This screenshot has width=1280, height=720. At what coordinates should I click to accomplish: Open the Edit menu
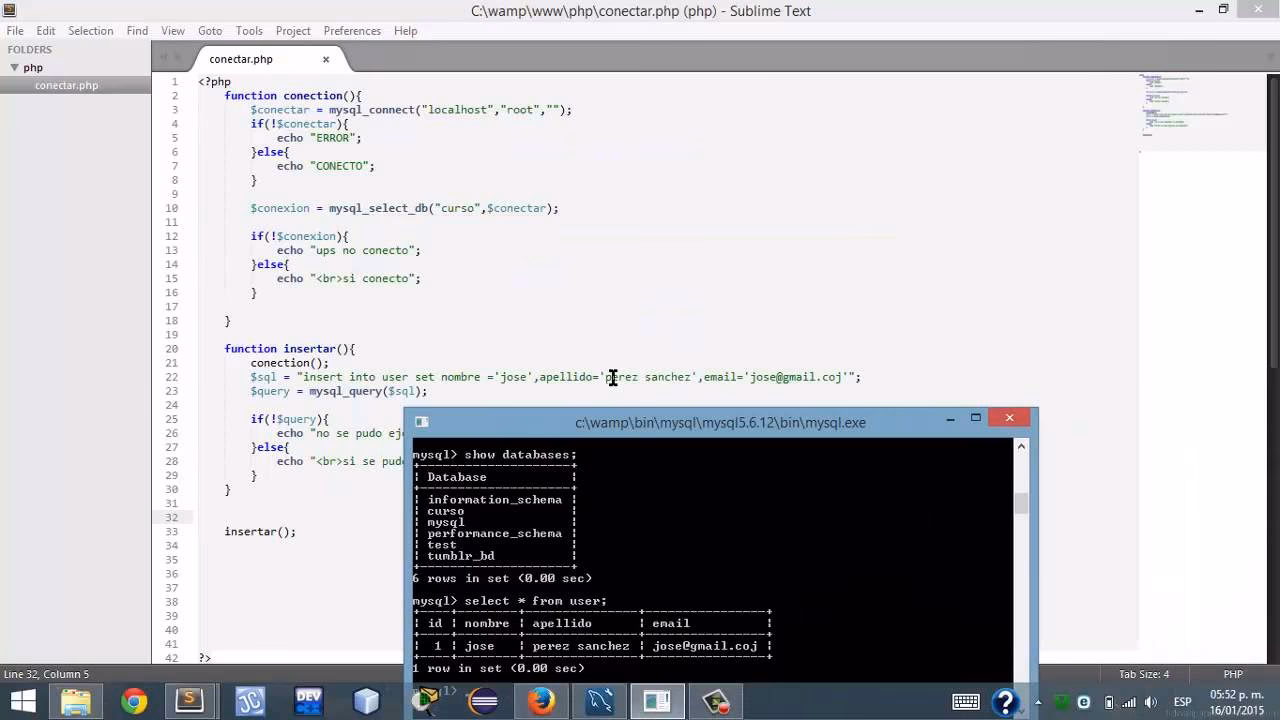tap(46, 31)
